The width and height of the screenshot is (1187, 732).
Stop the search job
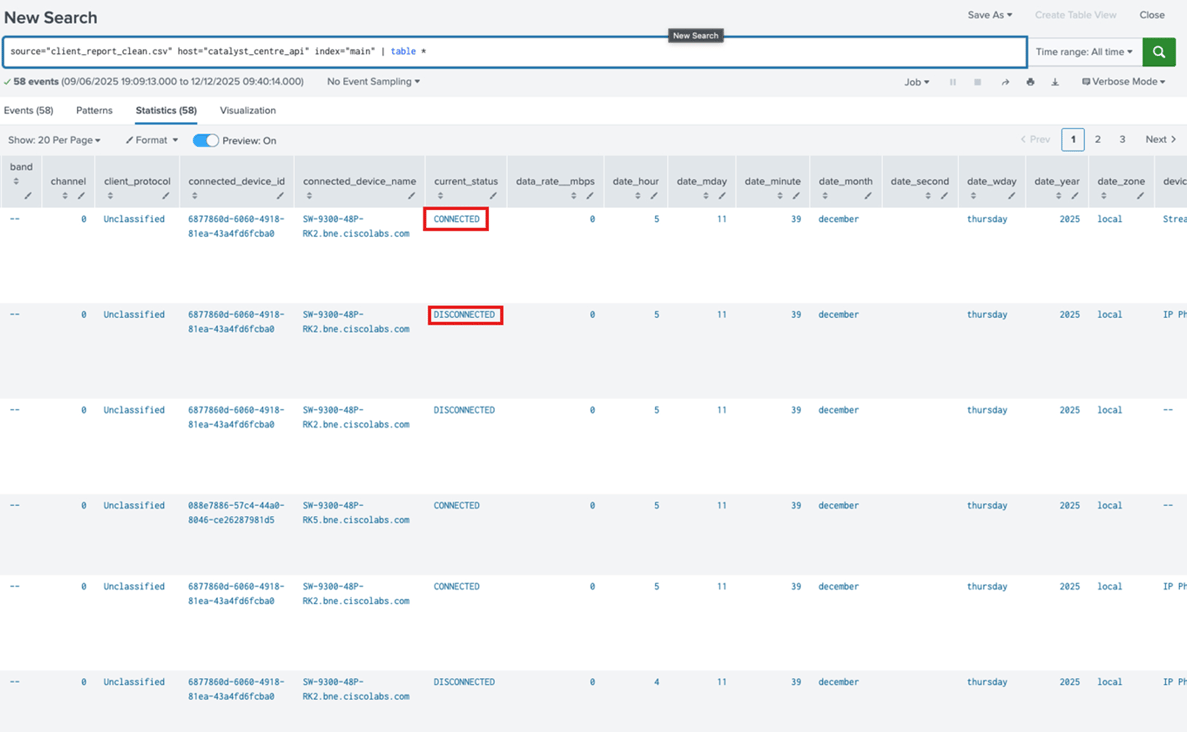[977, 82]
